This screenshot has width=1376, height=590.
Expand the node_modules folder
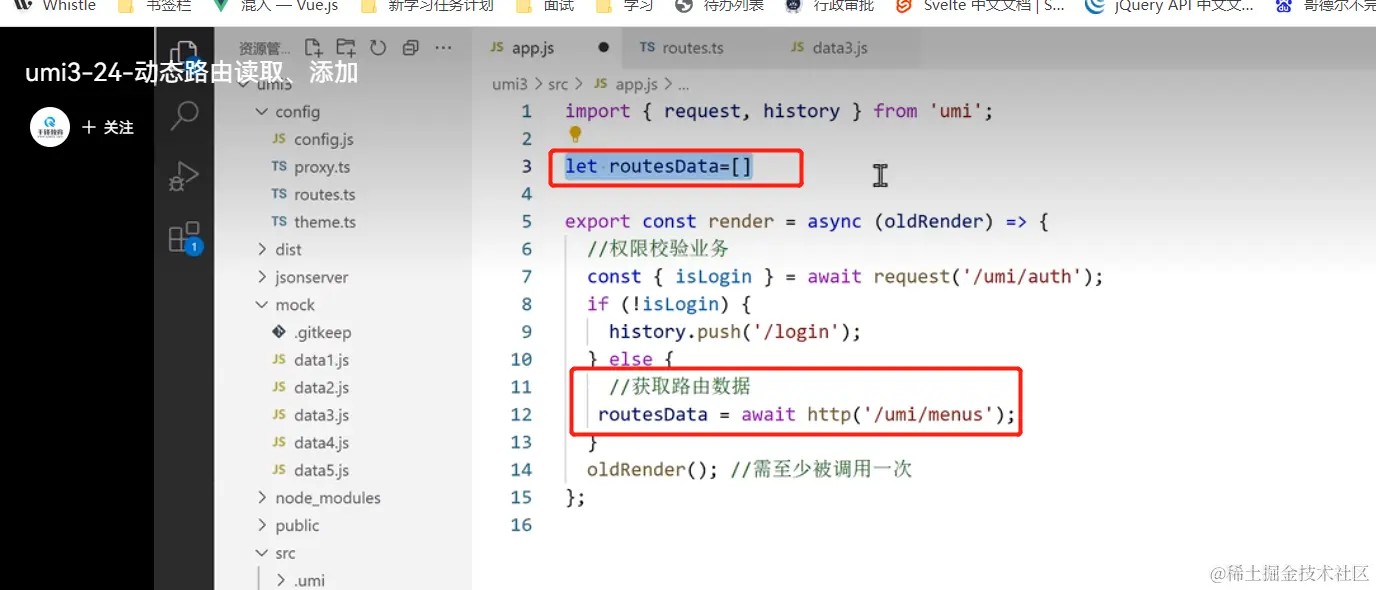tap(318, 498)
